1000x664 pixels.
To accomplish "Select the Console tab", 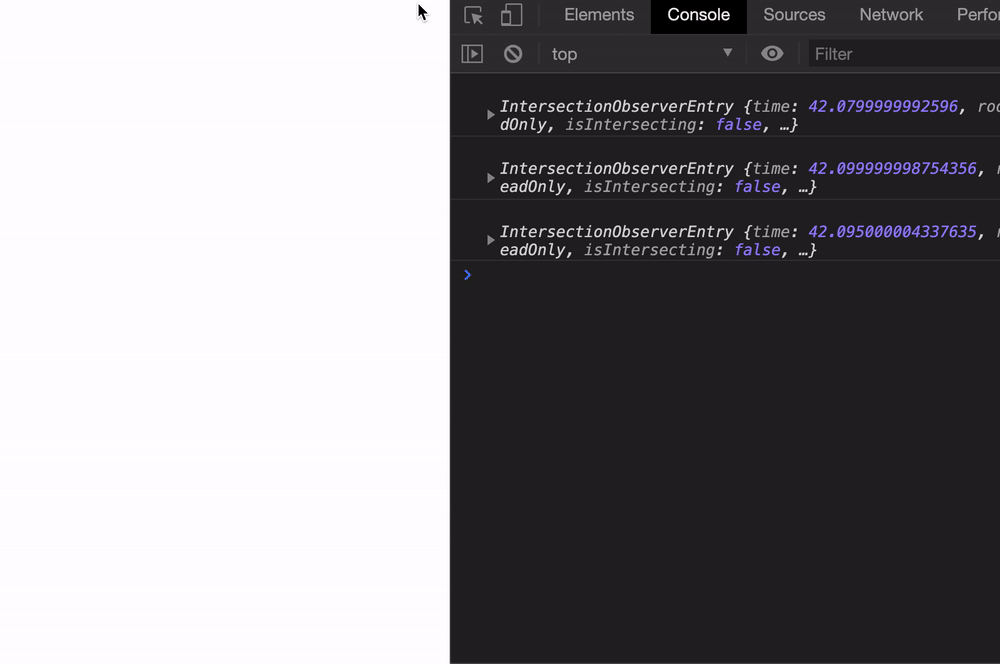I will point(698,15).
